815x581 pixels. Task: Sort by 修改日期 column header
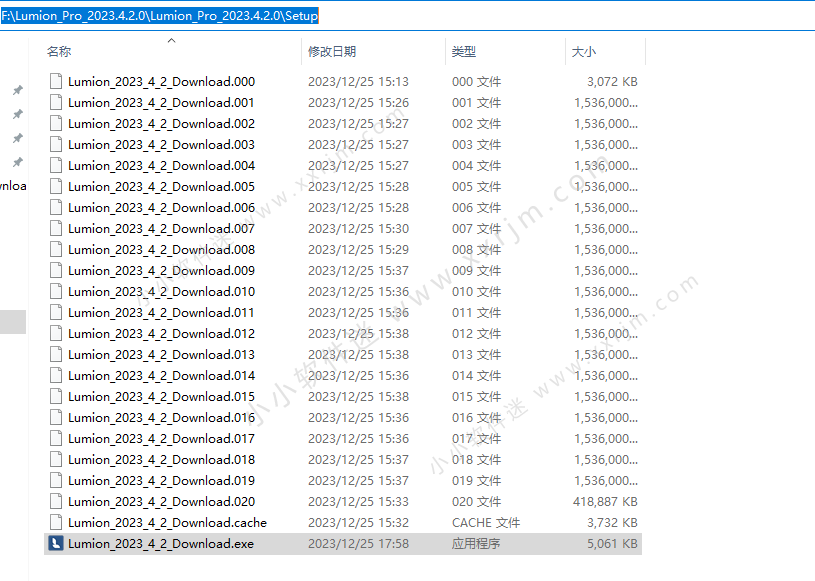(332, 51)
